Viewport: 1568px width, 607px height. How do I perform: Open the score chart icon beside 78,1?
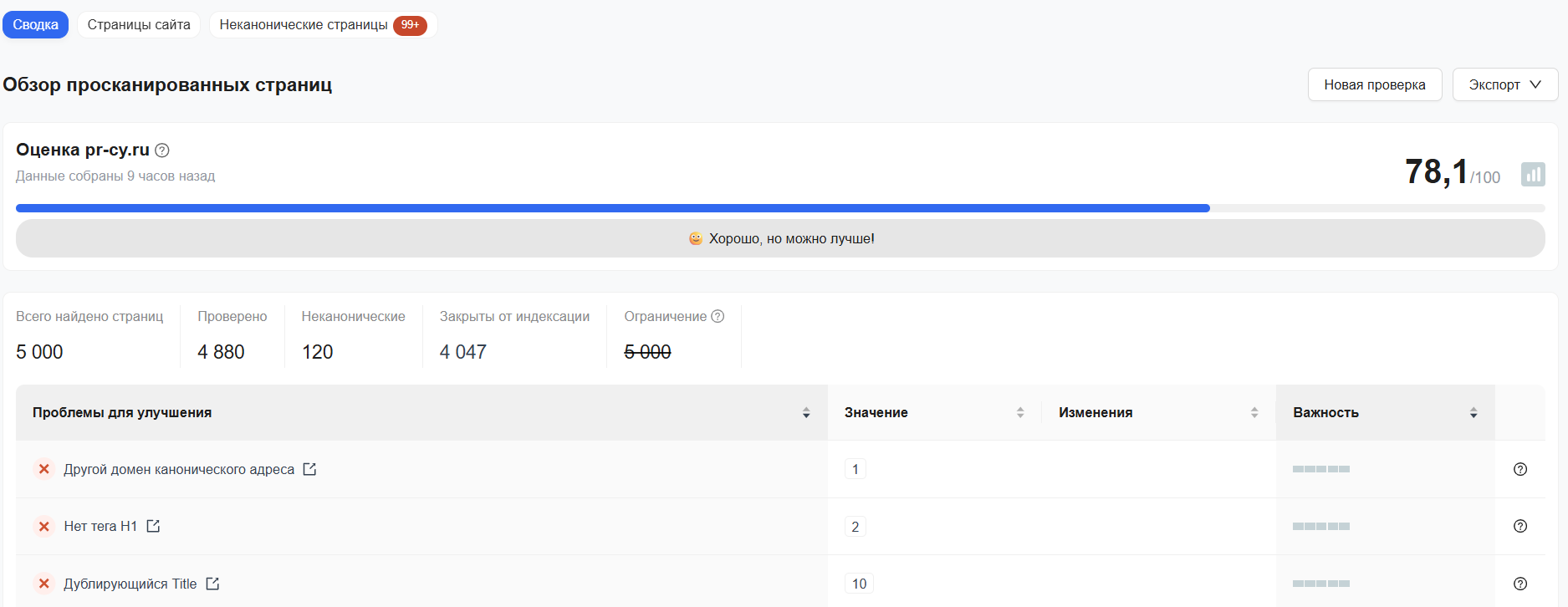point(1532,174)
